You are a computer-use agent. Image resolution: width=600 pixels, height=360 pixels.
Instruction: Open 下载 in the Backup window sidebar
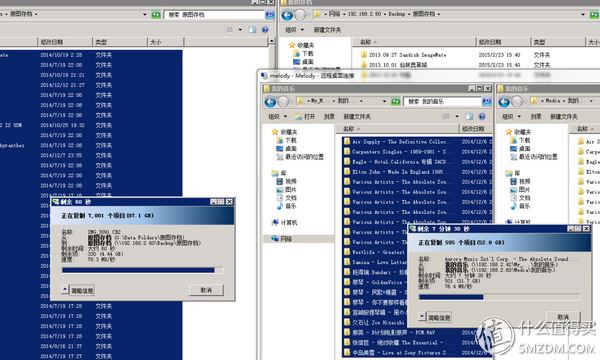(x=303, y=54)
